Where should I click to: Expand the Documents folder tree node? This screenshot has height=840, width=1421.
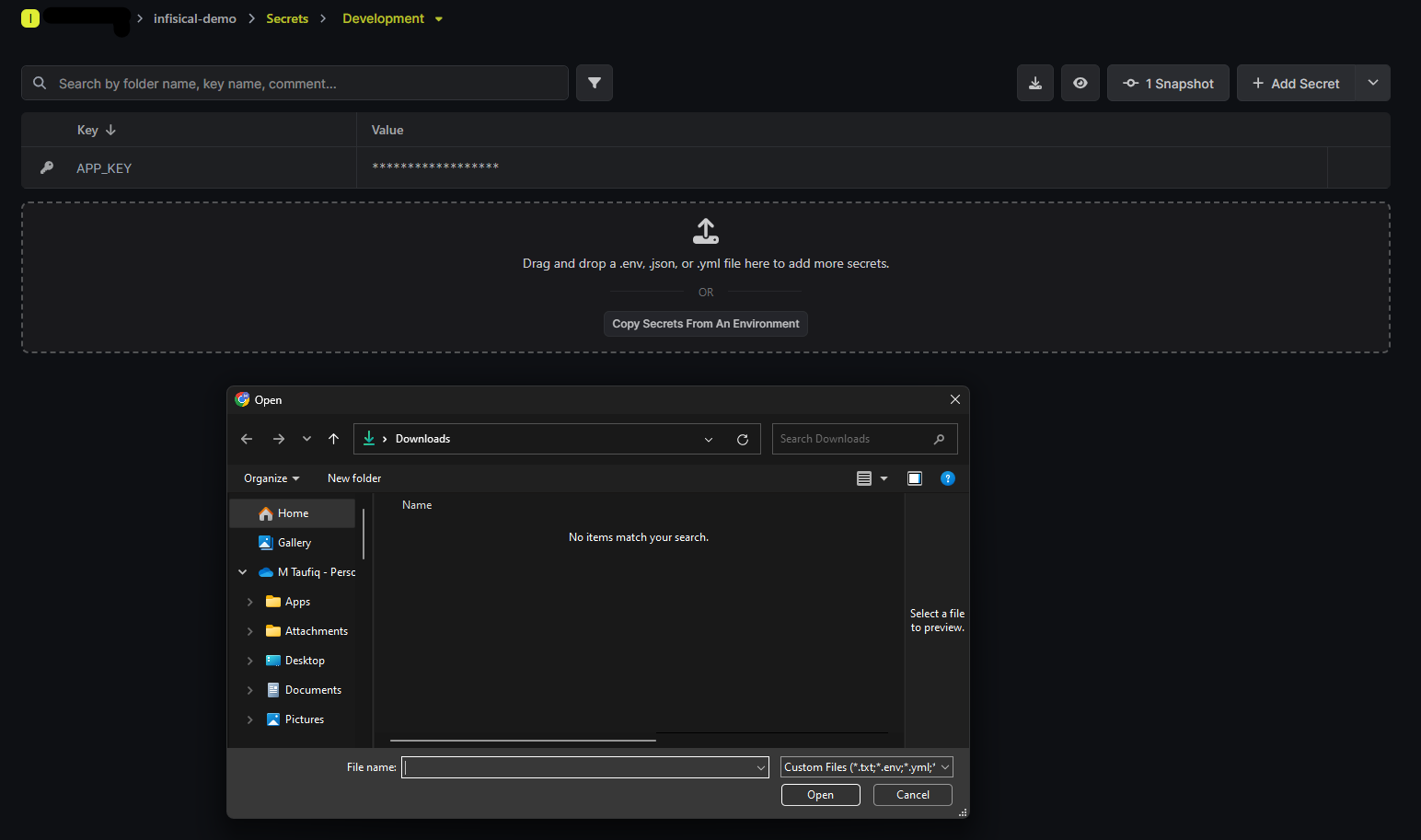[249, 690]
